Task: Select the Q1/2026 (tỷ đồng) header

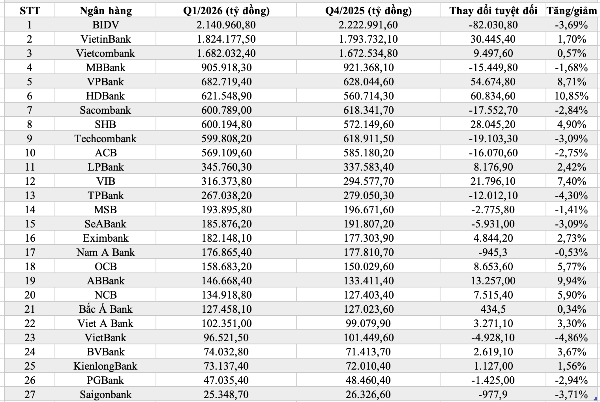Action: pyautogui.click(x=226, y=11)
